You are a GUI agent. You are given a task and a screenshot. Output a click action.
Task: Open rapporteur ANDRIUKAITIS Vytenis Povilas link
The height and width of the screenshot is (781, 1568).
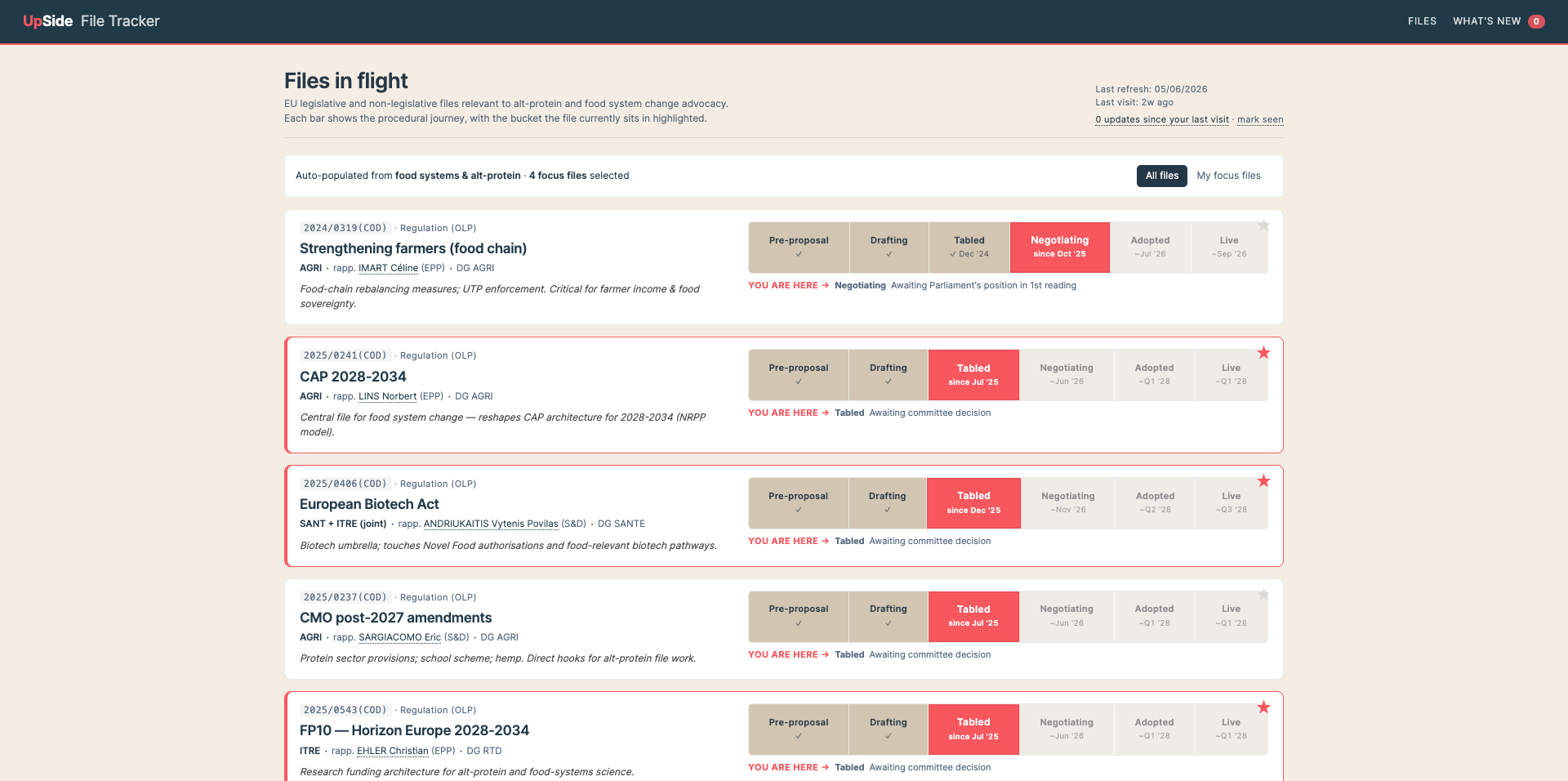(491, 524)
